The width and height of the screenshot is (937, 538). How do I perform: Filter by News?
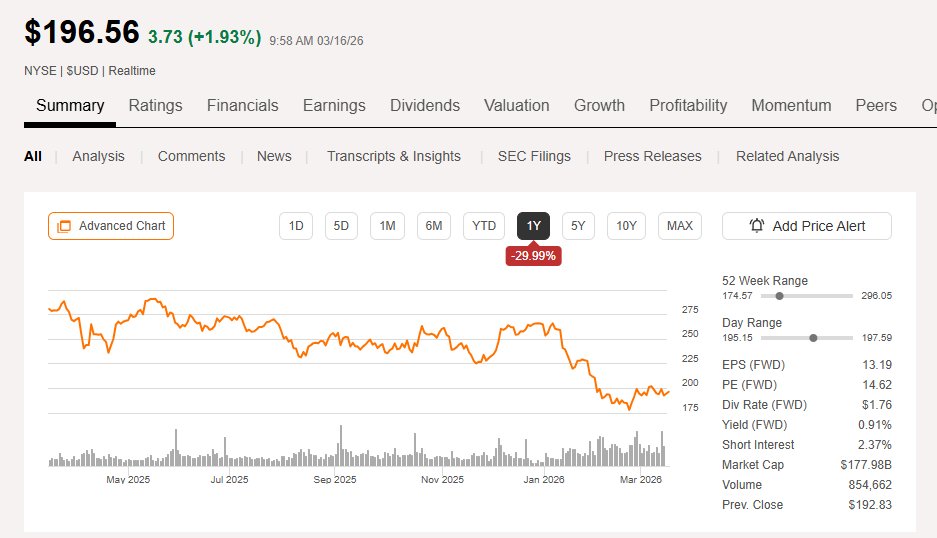coord(274,157)
